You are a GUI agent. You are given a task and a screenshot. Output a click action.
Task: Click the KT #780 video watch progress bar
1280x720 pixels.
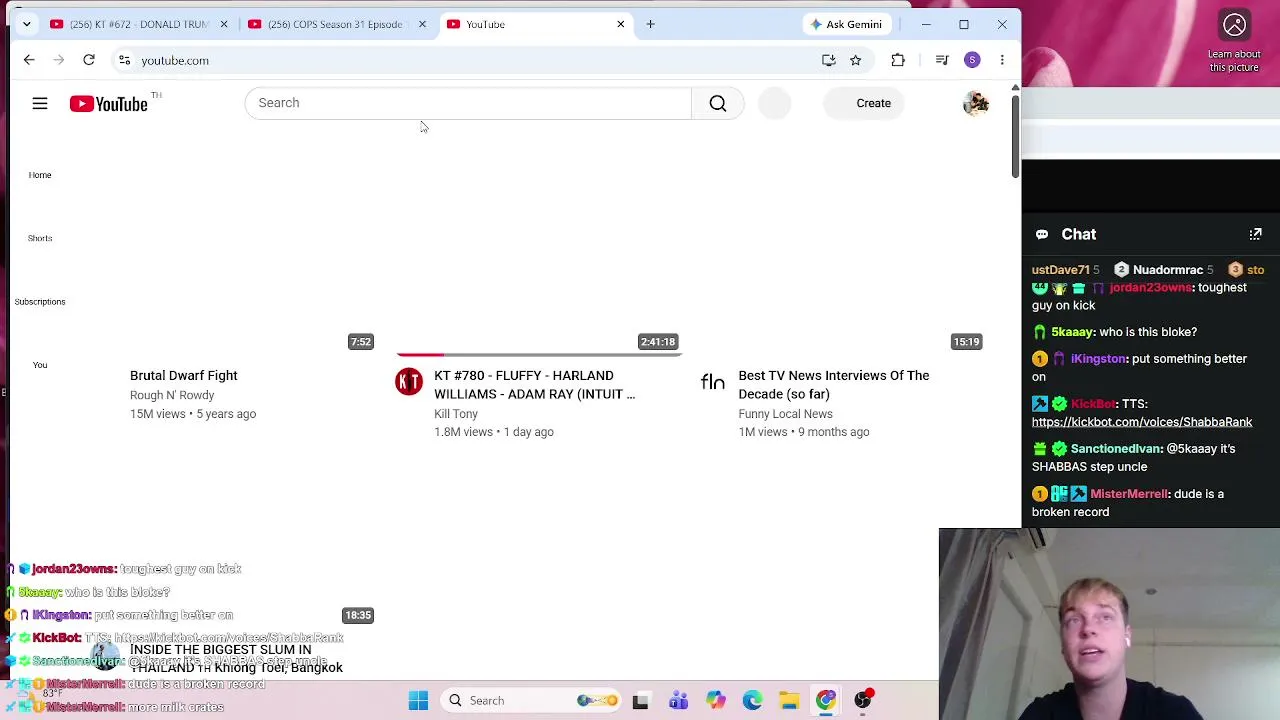coord(538,354)
